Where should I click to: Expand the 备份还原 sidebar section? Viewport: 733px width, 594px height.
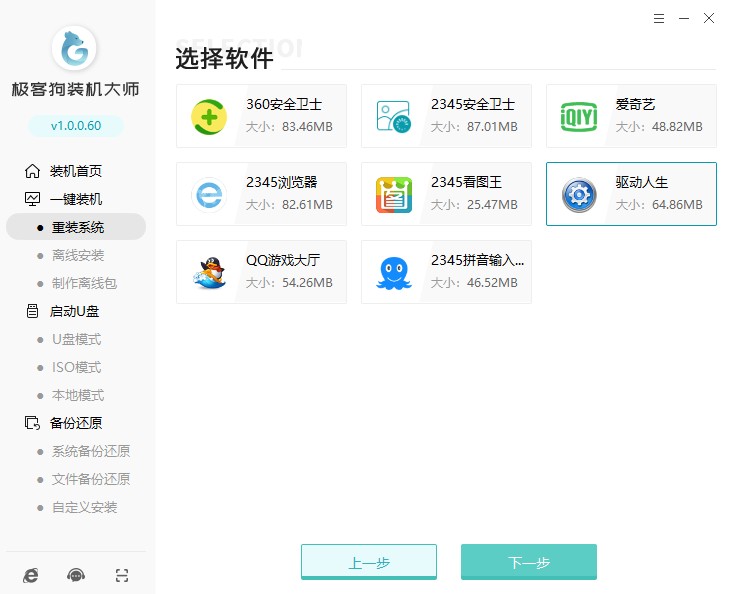76,423
